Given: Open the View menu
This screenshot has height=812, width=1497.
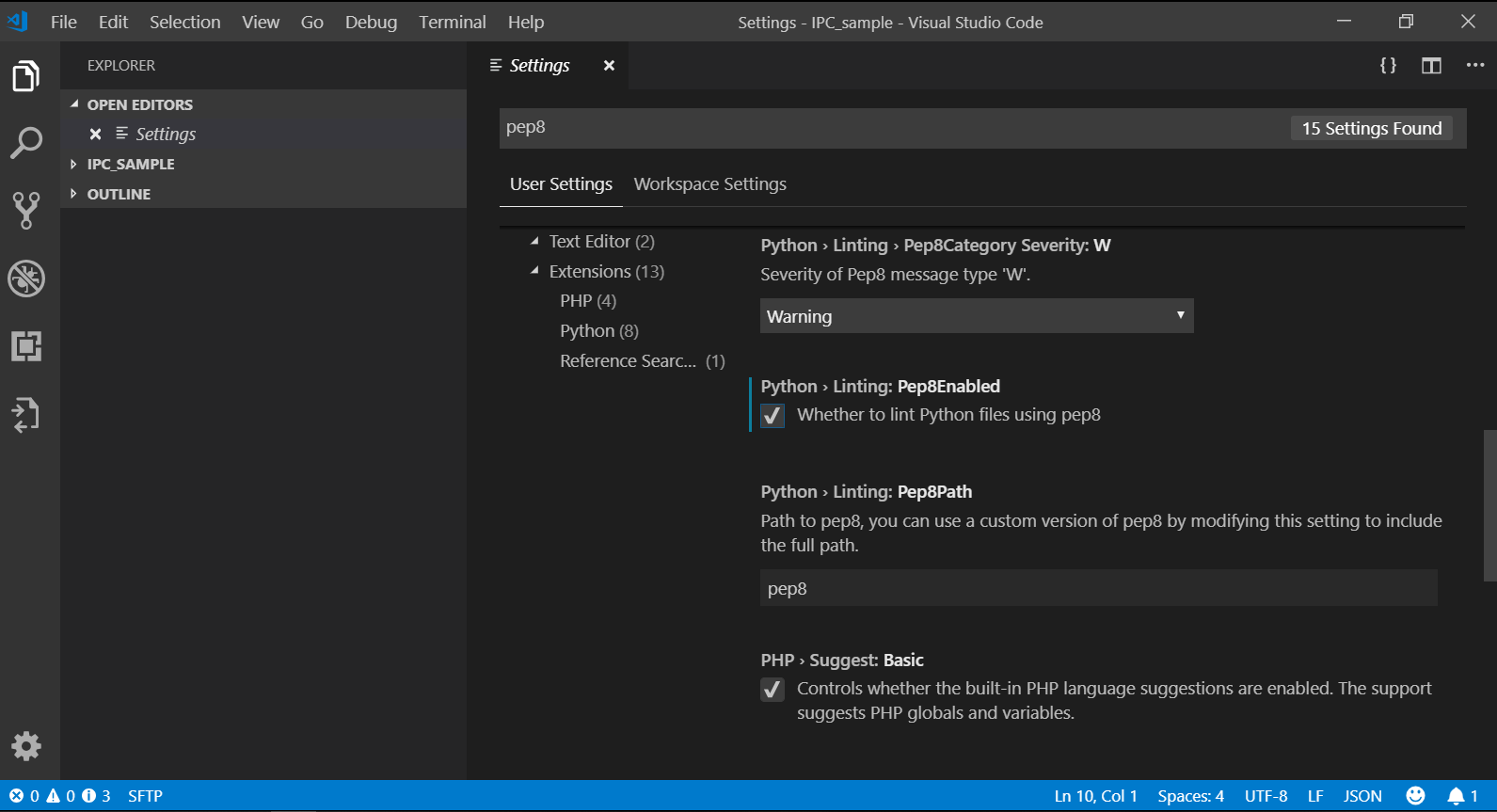Looking at the screenshot, I should pyautogui.click(x=261, y=22).
